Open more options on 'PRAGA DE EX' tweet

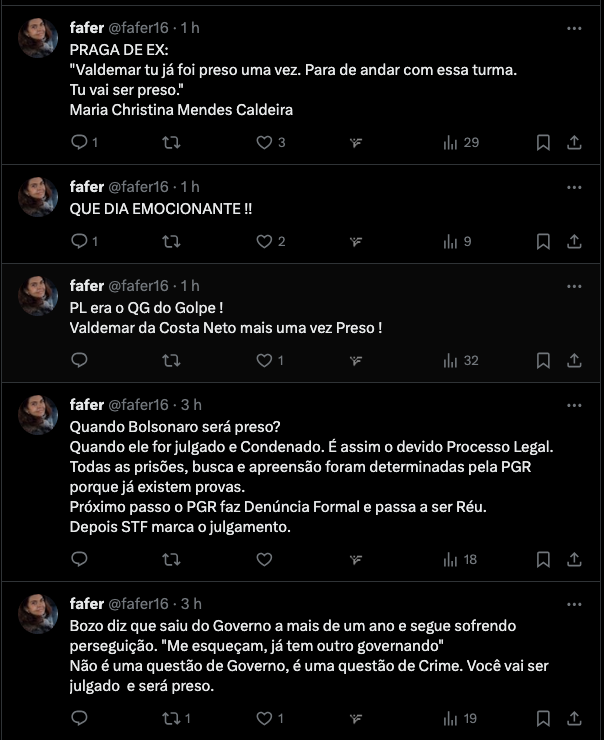pyautogui.click(x=574, y=29)
